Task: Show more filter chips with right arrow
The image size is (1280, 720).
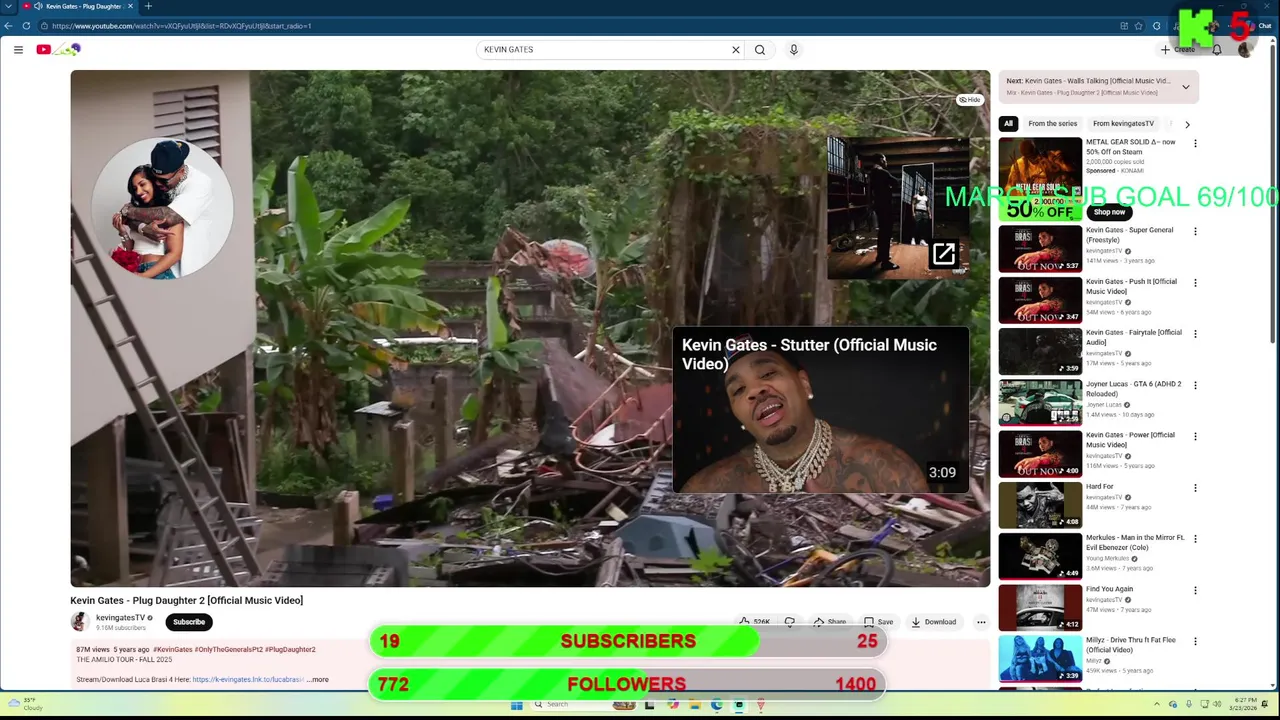Action: [x=1187, y=125]
